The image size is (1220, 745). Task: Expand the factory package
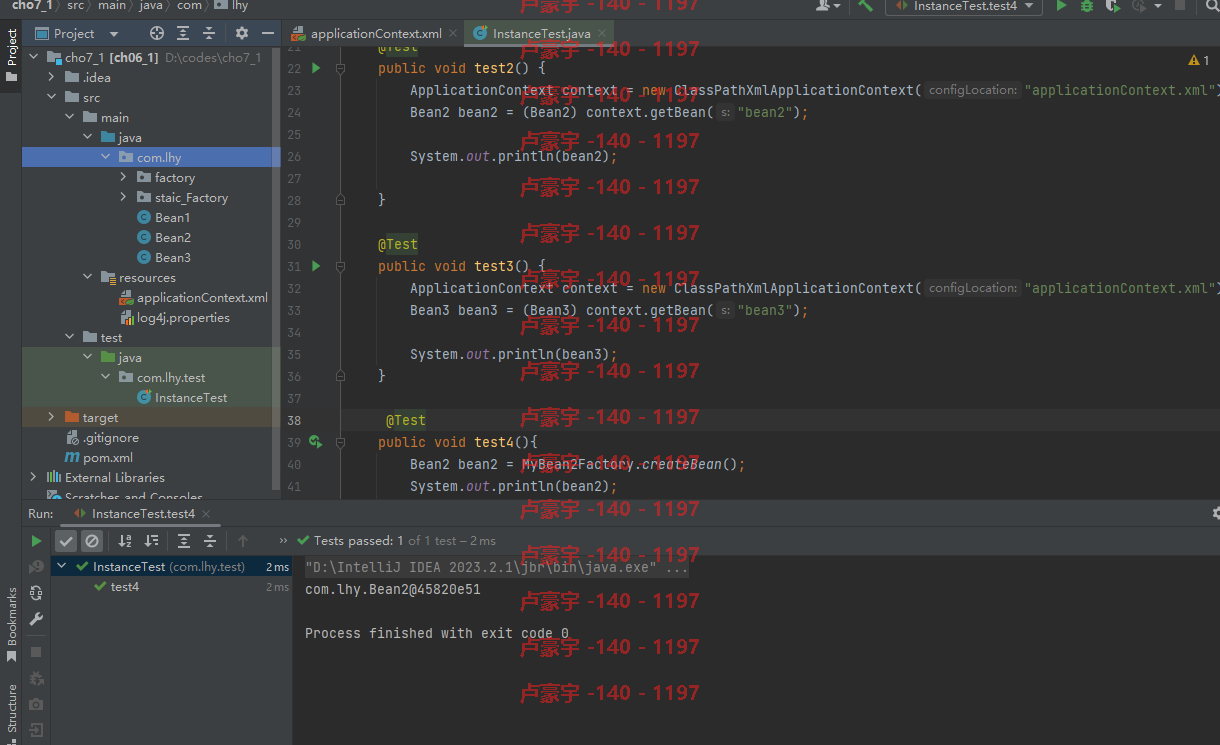coord(123,177)
